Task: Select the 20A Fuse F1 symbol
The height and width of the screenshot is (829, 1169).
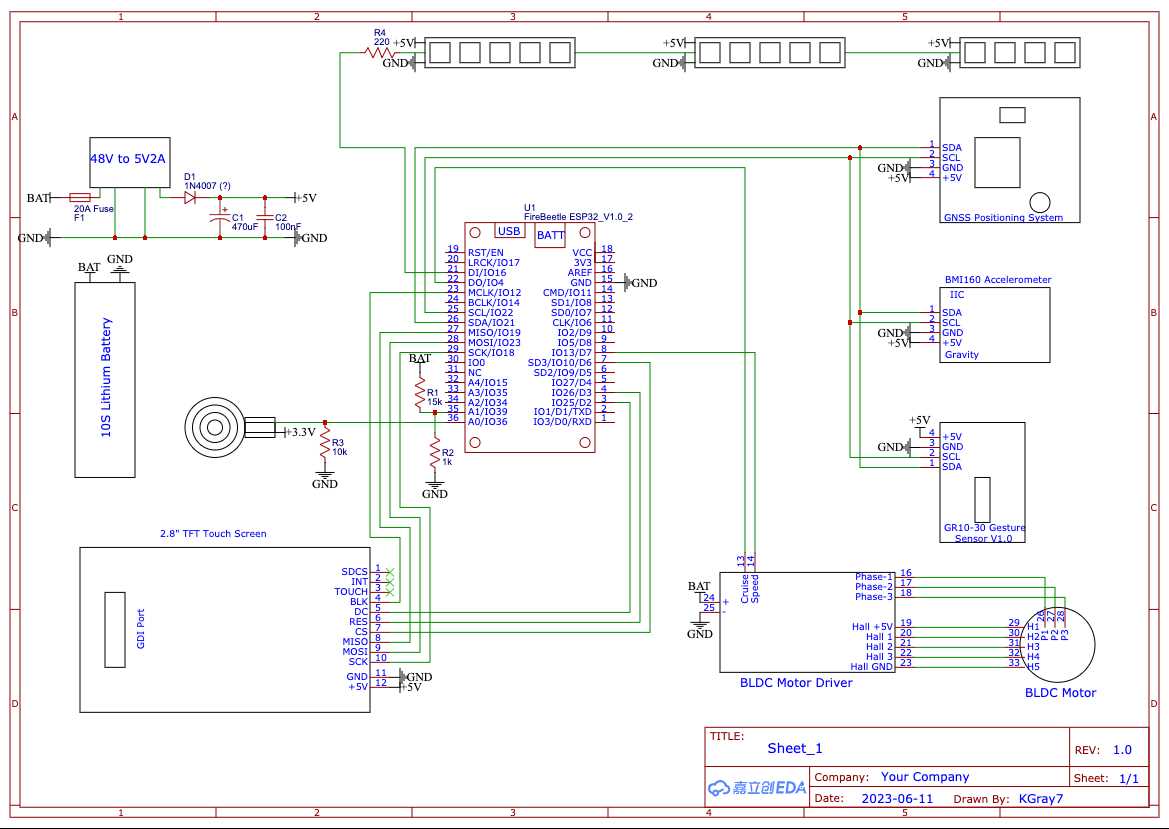Action: pos(80,198)
